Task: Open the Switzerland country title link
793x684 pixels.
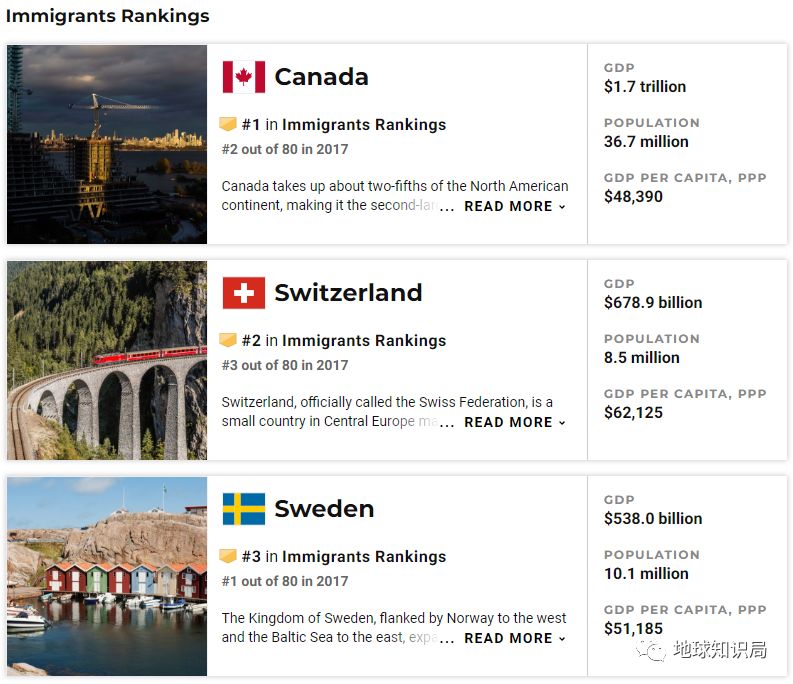Action: pyautogui.click(x=348, y=293)
